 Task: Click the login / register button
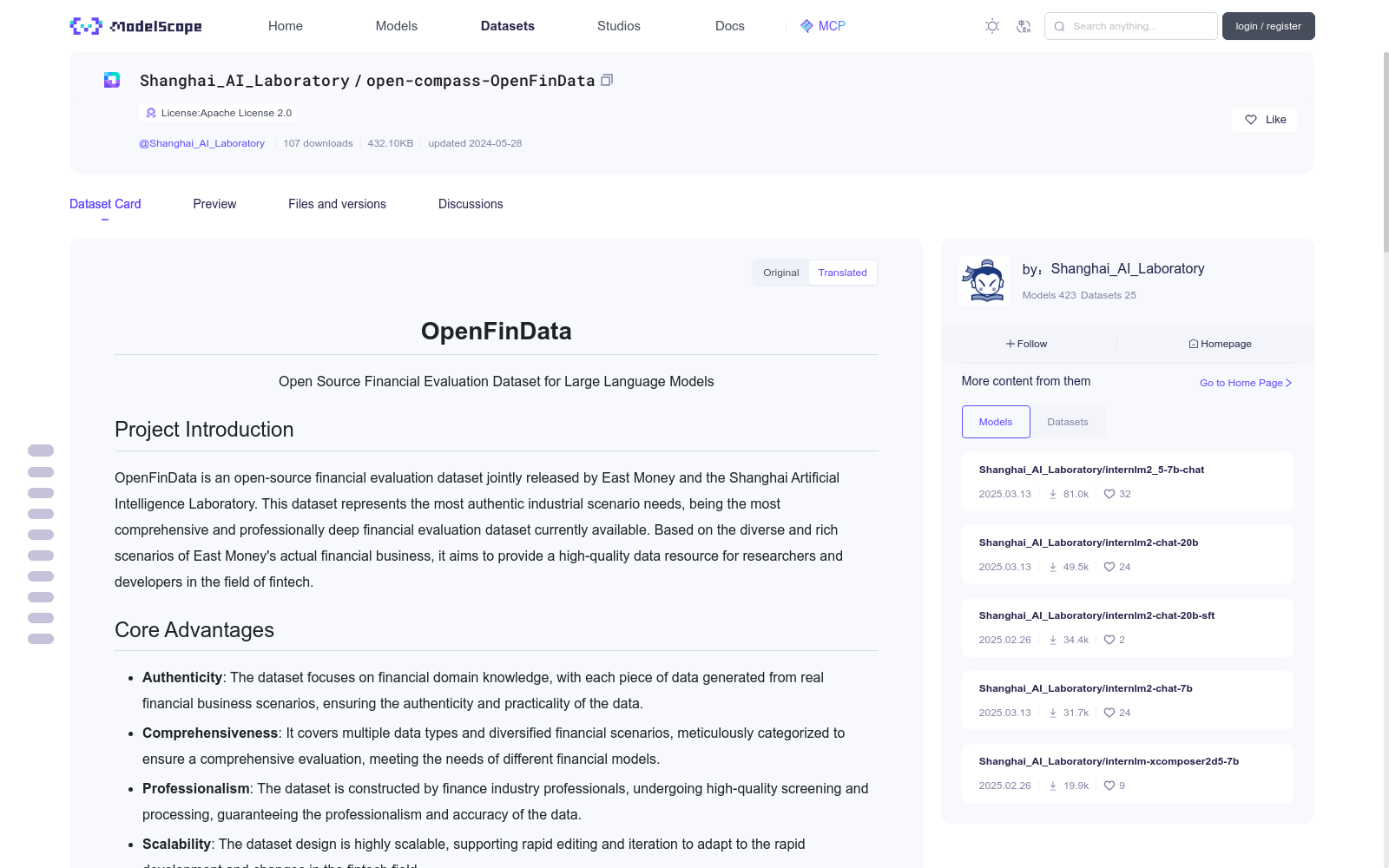(x=1268, y=26)
